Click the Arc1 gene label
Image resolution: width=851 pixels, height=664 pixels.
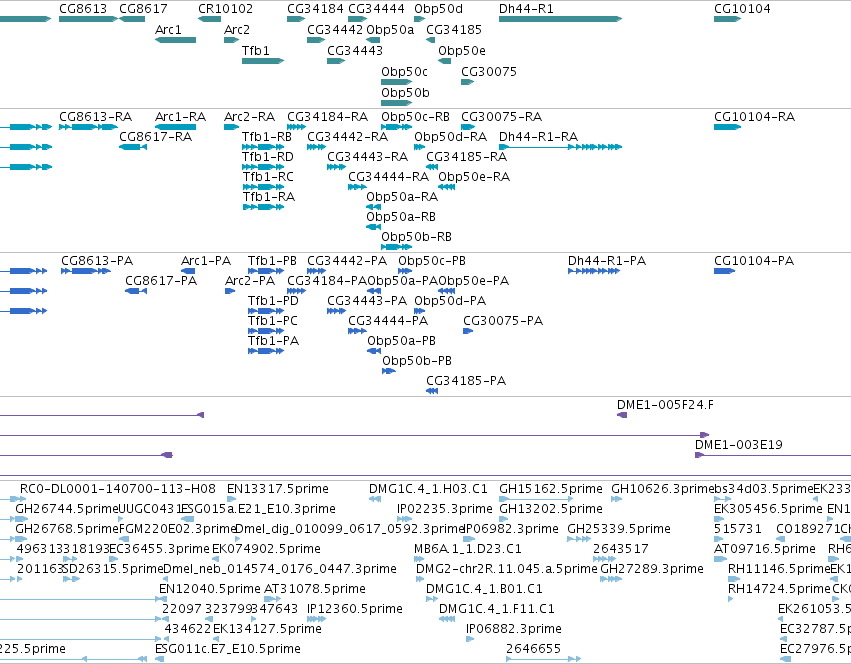[x=168, y=30]
